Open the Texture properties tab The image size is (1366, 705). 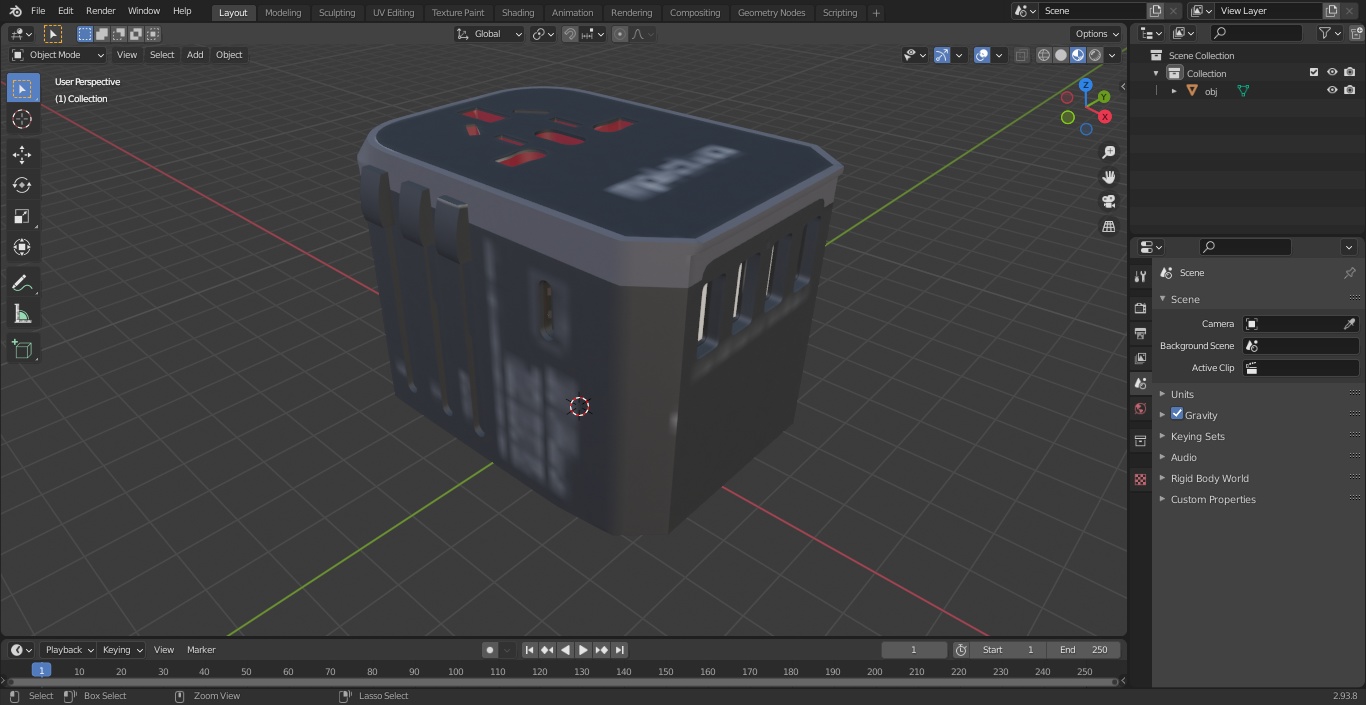(x=1140, y=479)
